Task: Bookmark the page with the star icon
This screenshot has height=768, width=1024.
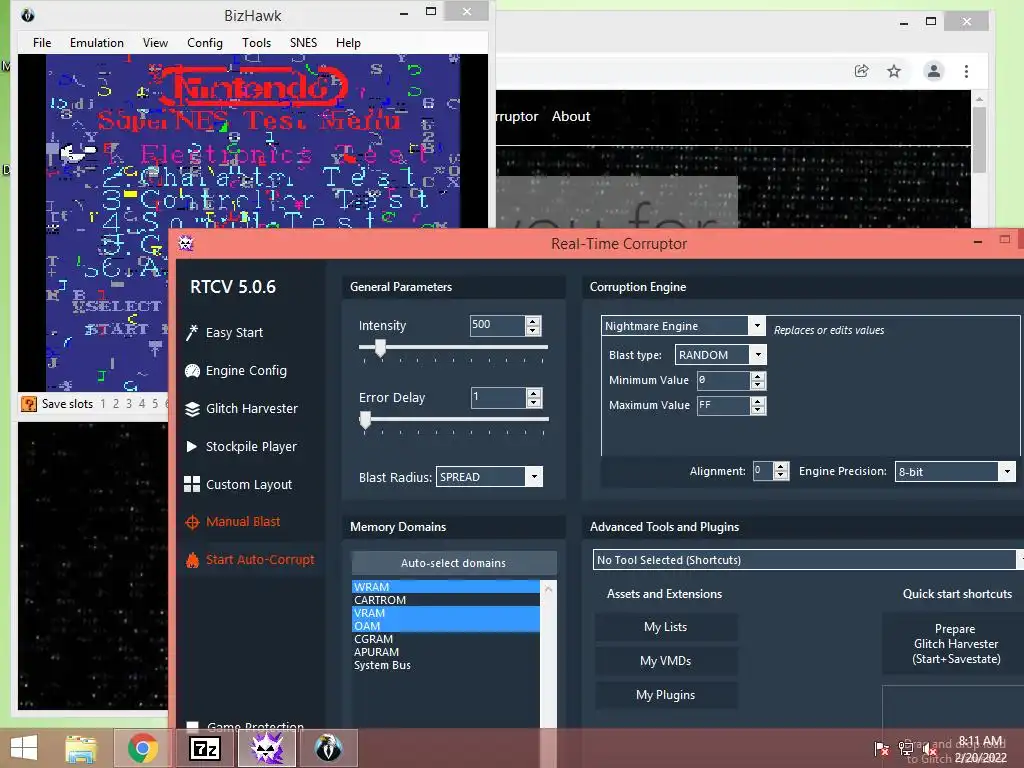Action: tap(894, 71)
